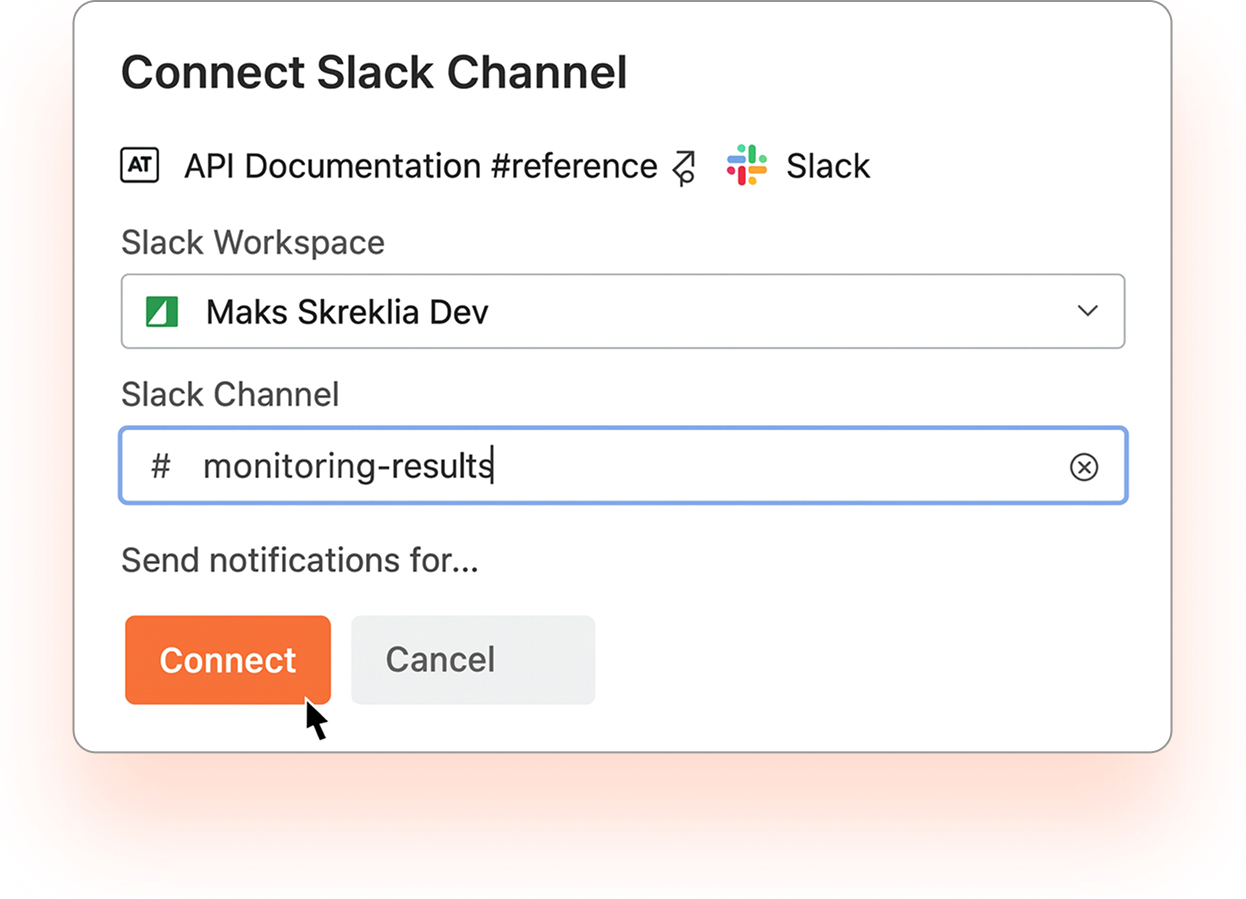Click the hash symbol in the channel field
Viewport: 1246px width, 899px height.
160,466
